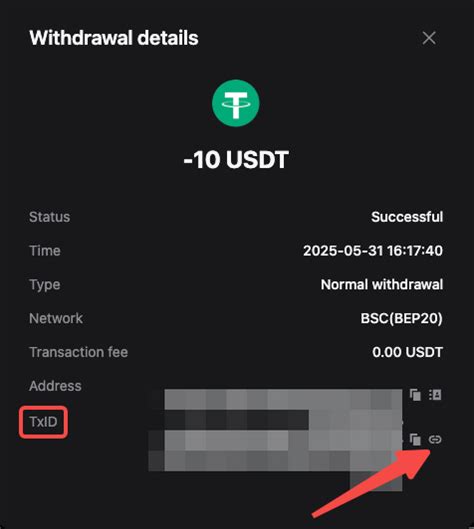Click the Address label
This screenshot has width=474, height=529.
pos(55,386)
